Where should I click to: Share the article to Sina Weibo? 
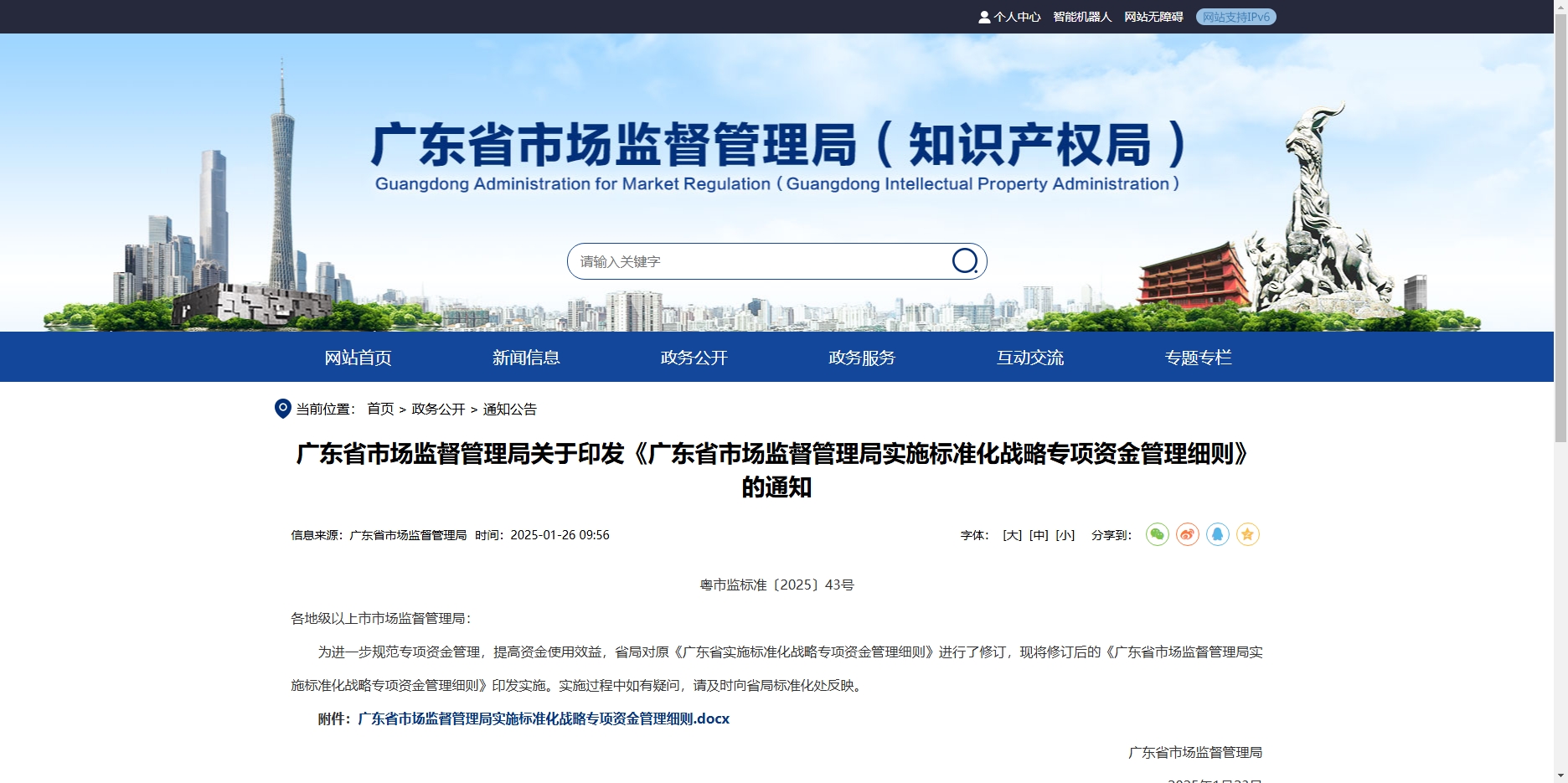coord(1187,534)
